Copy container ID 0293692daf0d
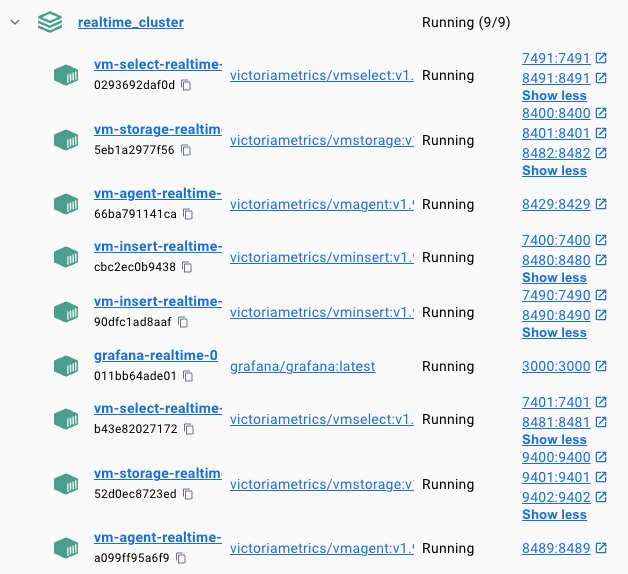 (186, 85)
